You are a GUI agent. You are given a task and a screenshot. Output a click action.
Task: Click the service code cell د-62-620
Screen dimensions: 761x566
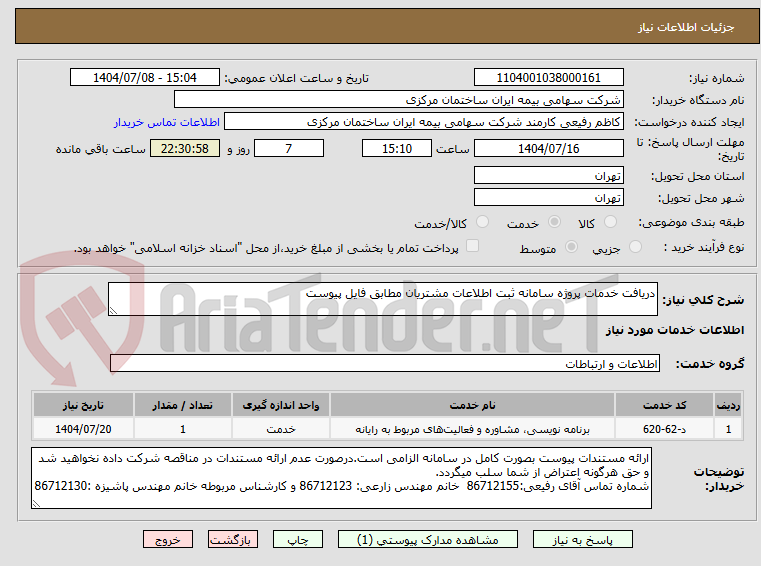pos(664,429)
